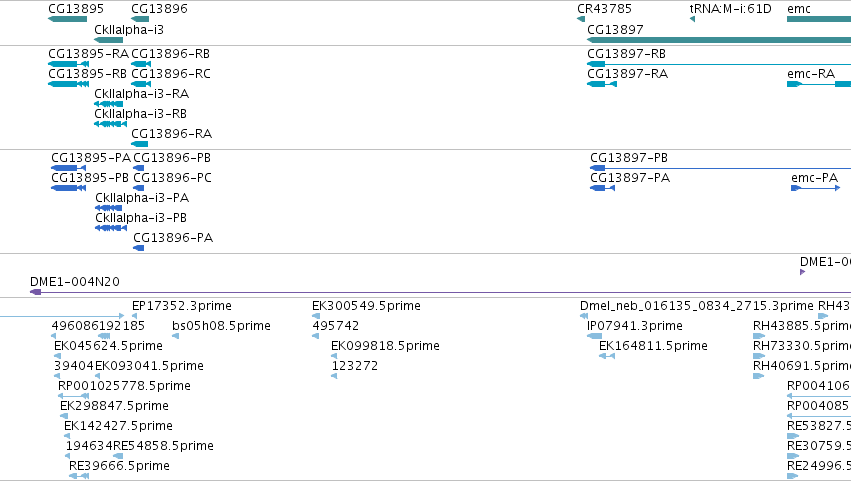
Task: Select the RP001025778.5prime EST glyph
Action: click(x=73, y=396)
